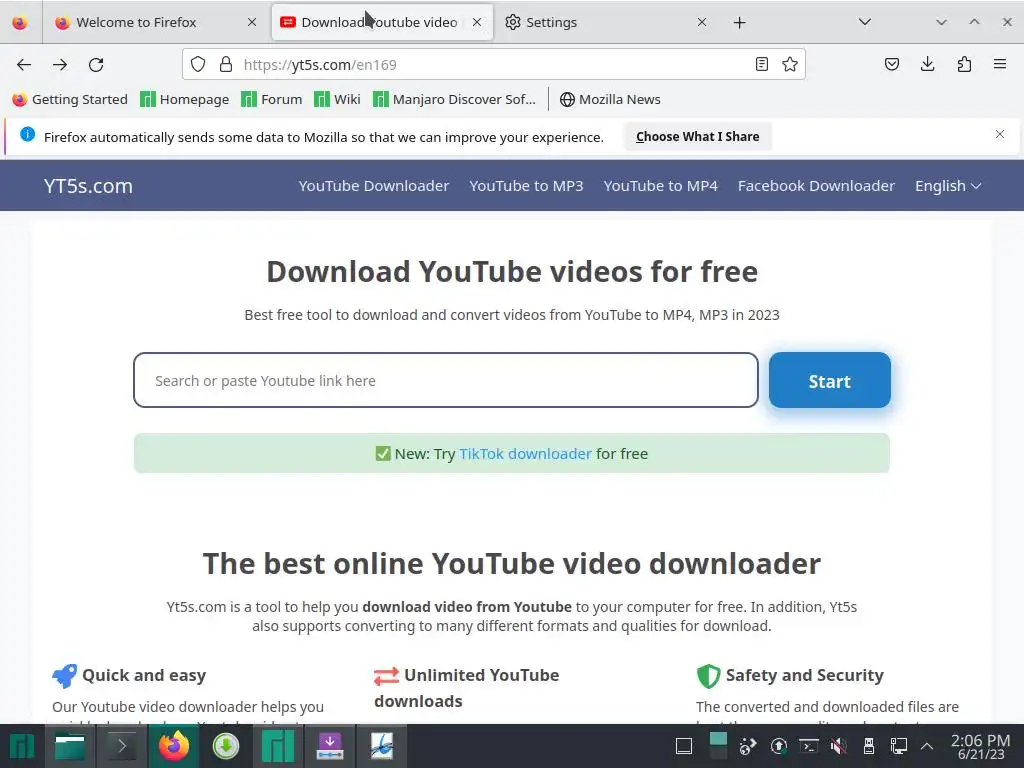
Task: Open file manager from the taskbar
Action: [x=69, y=746]
